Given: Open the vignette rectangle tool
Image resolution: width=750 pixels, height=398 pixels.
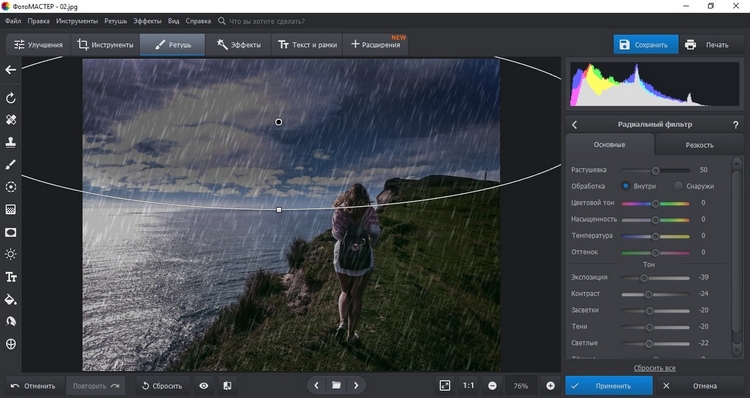Looking at the screenshot, I should click(x=11, y=232).
